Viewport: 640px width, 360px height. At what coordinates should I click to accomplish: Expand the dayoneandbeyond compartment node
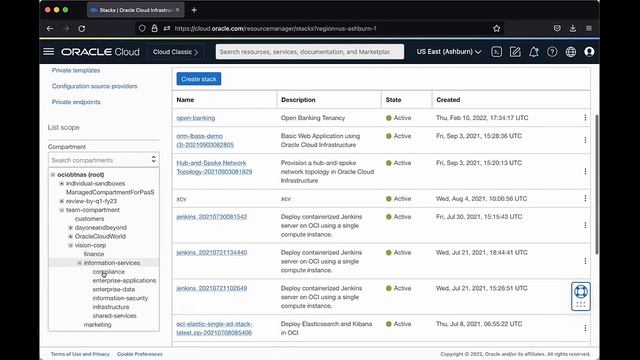click(71, 228)
